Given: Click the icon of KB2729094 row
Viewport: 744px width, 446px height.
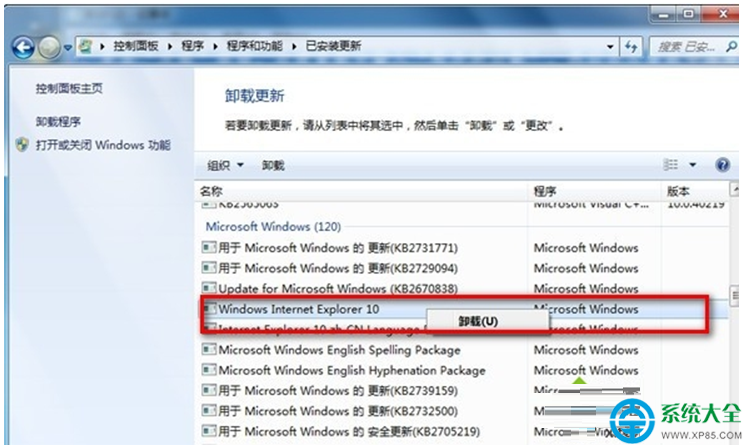Looking at the screenshot, I should [x=209, y=268].
